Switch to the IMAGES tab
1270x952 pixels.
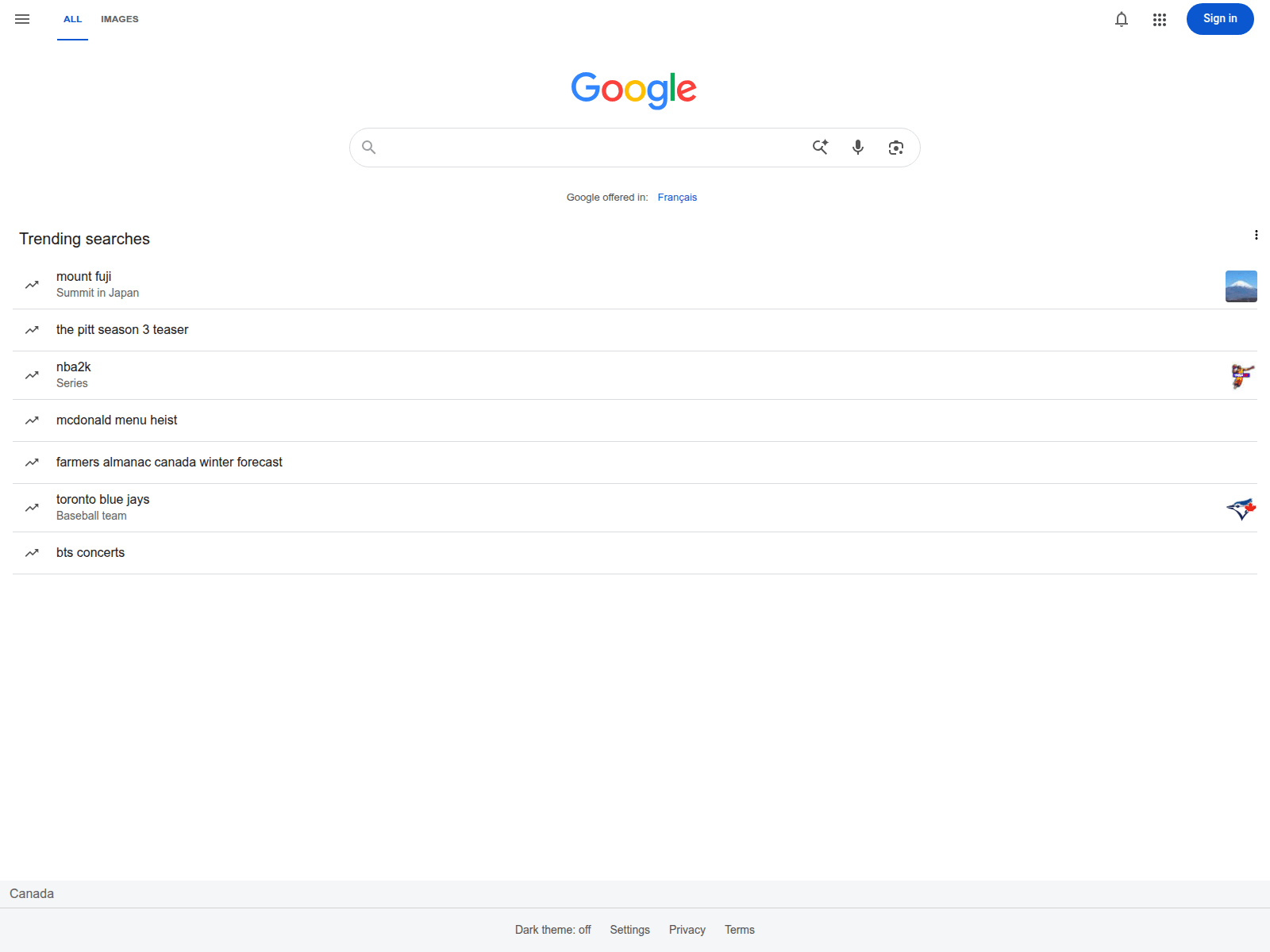120,20
